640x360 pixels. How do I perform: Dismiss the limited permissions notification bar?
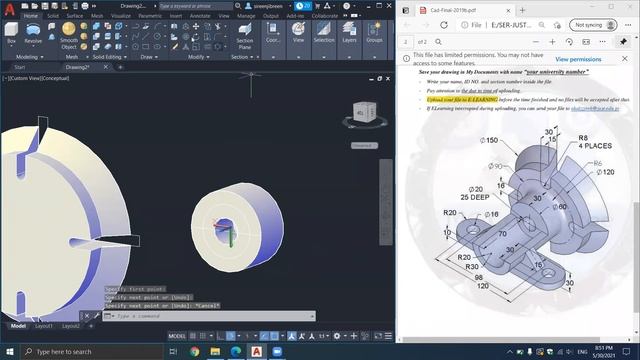point(625,59)
